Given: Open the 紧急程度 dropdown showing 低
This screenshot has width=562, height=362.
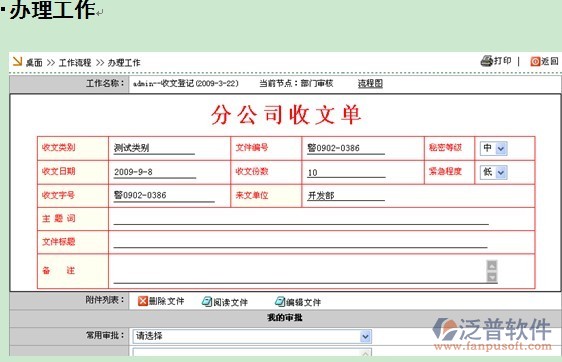Looking at the screenshot, I should [x=494, y=172].
